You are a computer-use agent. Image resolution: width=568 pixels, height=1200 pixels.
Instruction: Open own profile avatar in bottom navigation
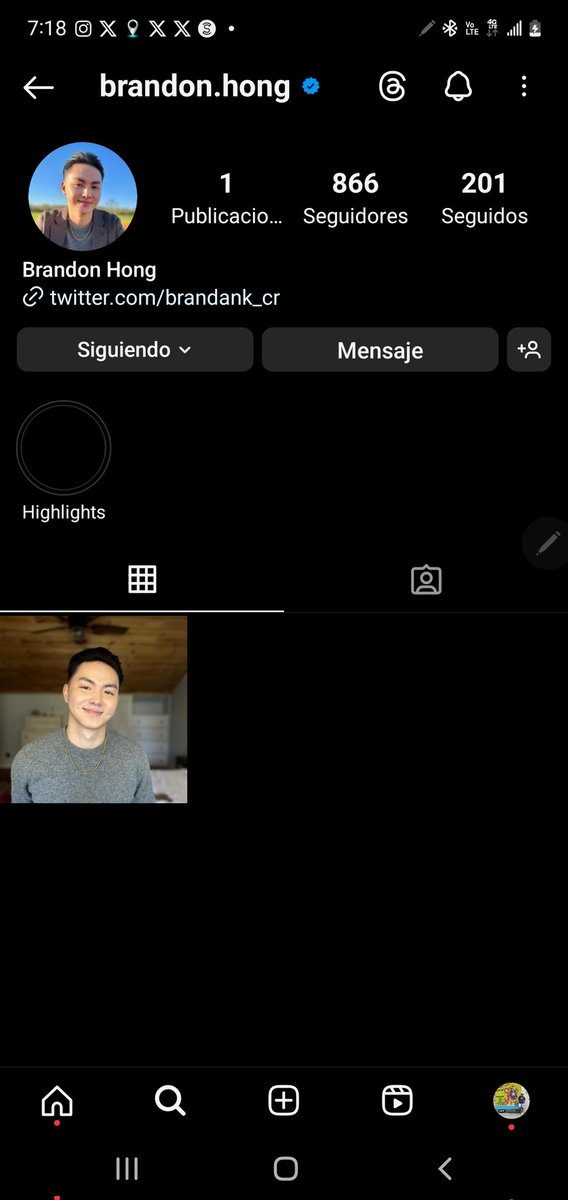511,1101
